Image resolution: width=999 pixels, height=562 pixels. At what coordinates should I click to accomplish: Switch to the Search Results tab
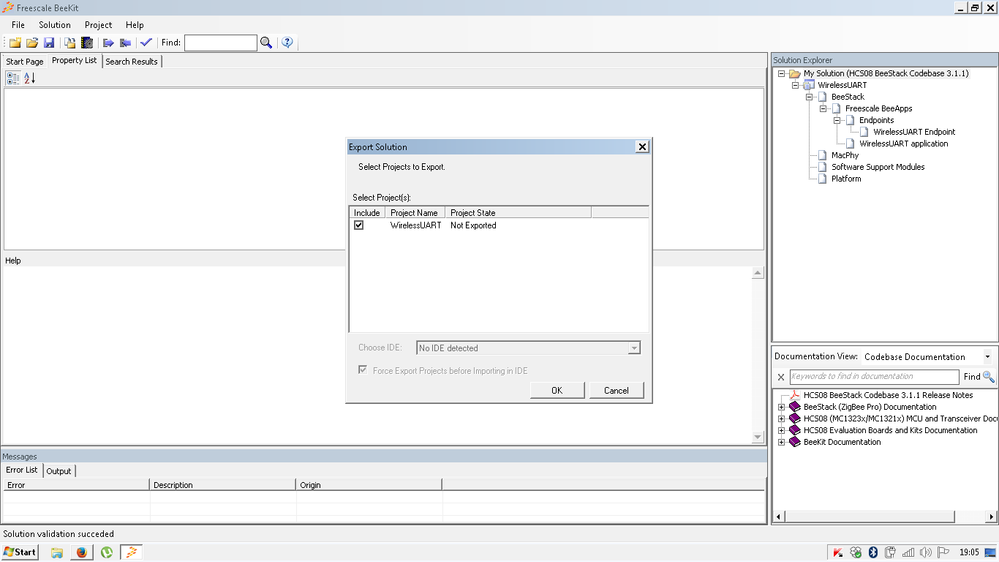[x=131, y=62]
